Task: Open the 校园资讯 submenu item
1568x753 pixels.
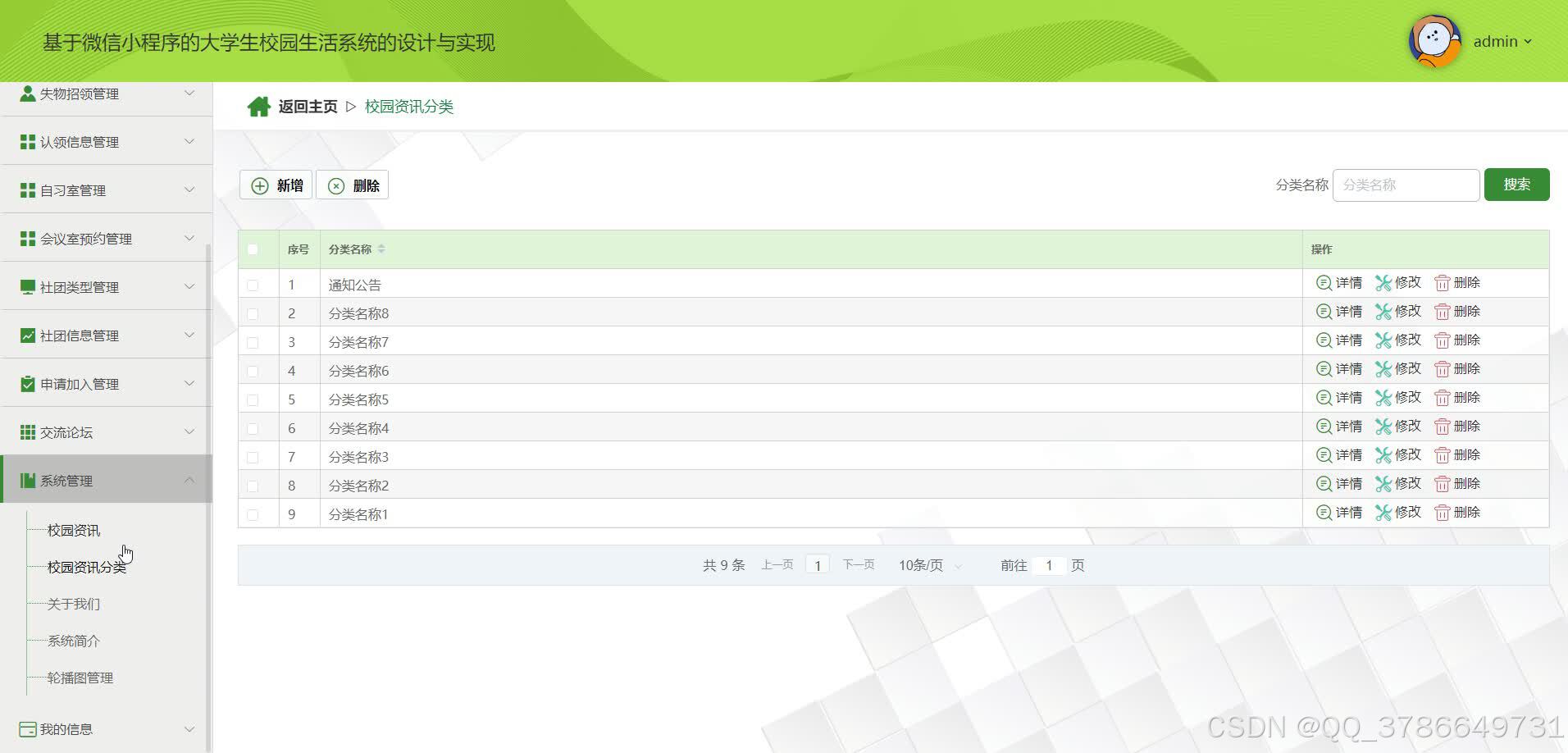Action: [x=74, y=531]
